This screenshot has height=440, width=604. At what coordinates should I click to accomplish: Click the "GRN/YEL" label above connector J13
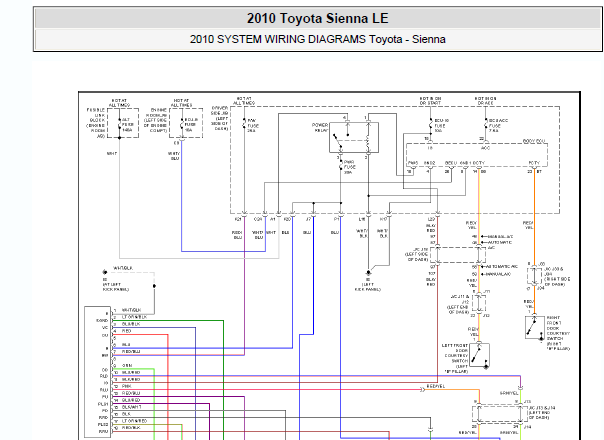pyautogui.click(x=509, y=393)
